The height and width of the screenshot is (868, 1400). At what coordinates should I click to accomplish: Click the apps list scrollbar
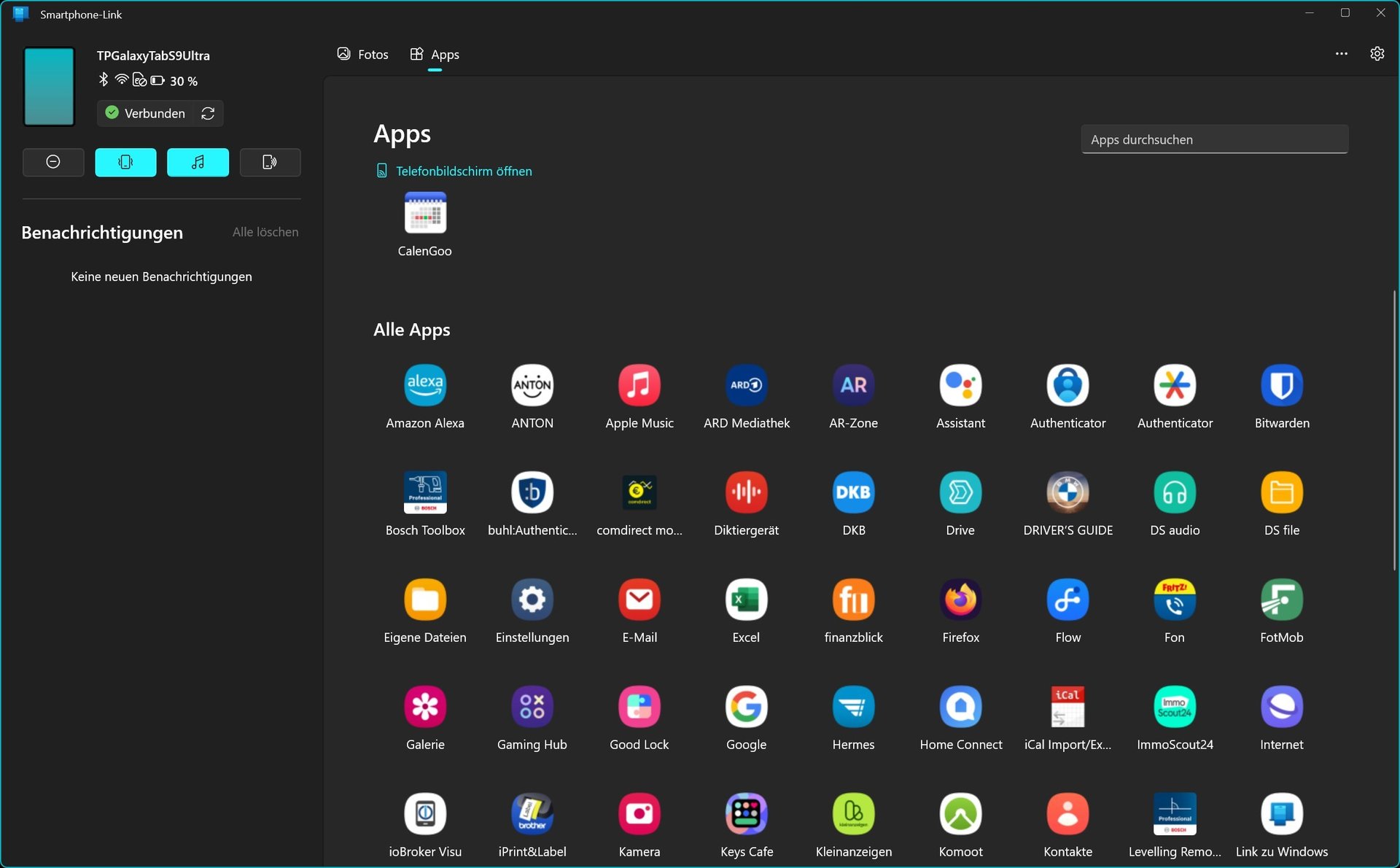coord(1394,430)
